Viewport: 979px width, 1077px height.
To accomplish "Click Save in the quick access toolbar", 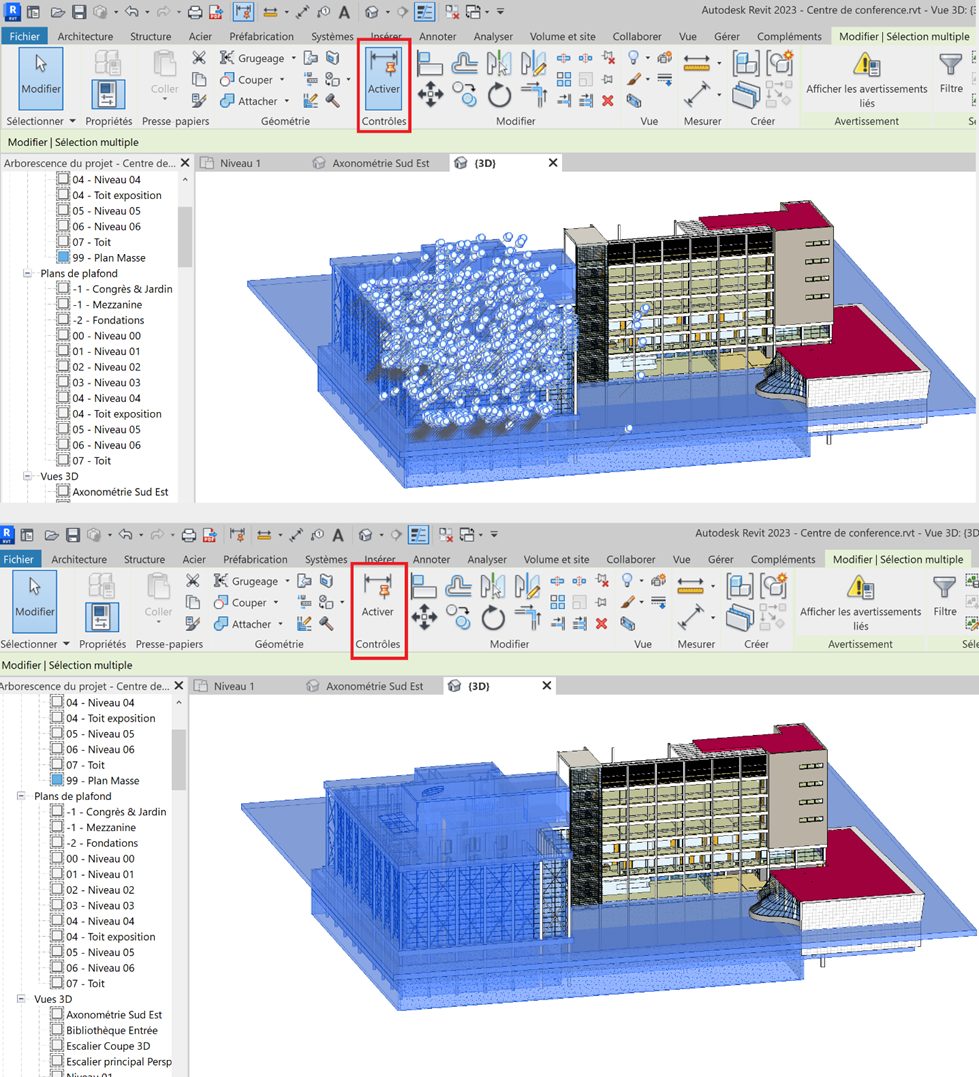I will pos(77,11).
